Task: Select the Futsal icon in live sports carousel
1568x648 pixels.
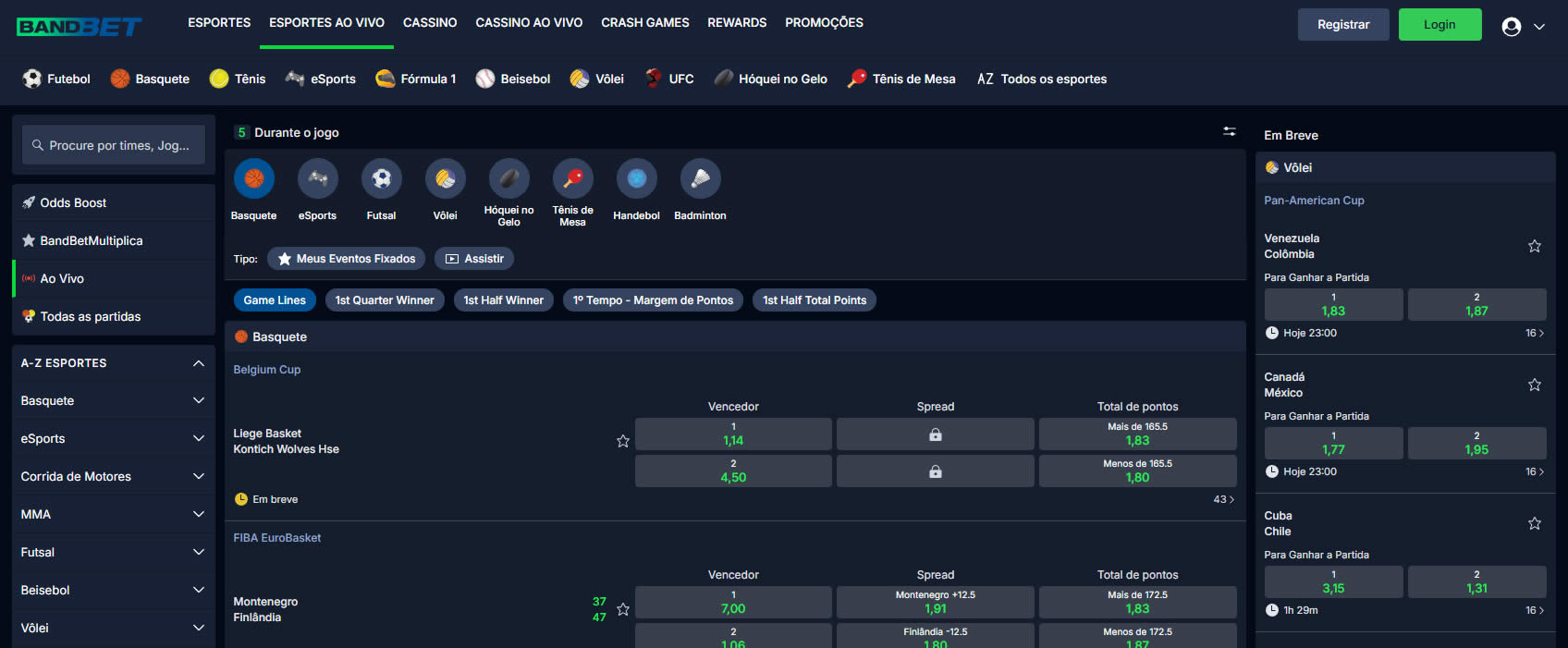Action: (382, 178)
